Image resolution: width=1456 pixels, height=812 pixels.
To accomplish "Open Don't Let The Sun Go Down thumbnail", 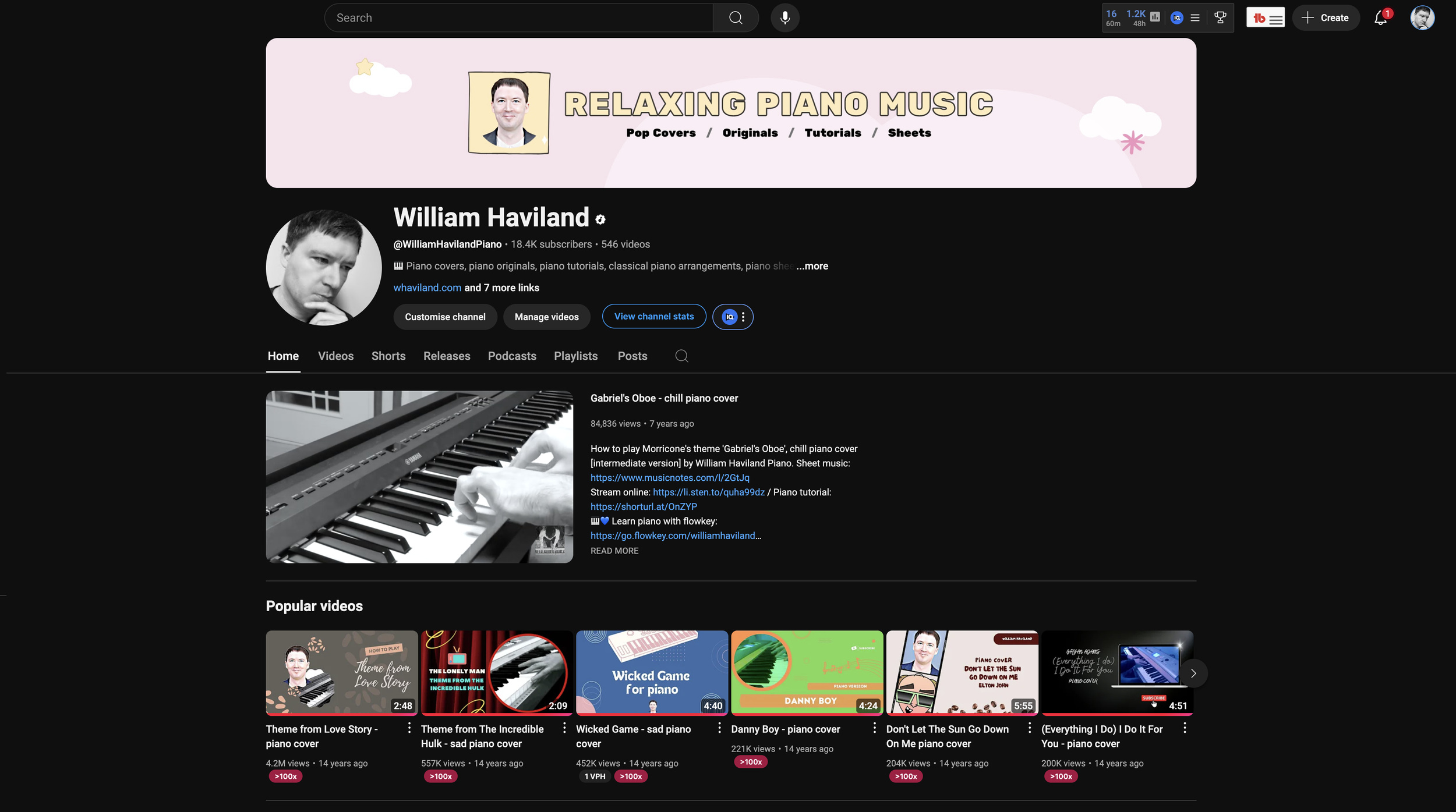I will tap(962, 673).
